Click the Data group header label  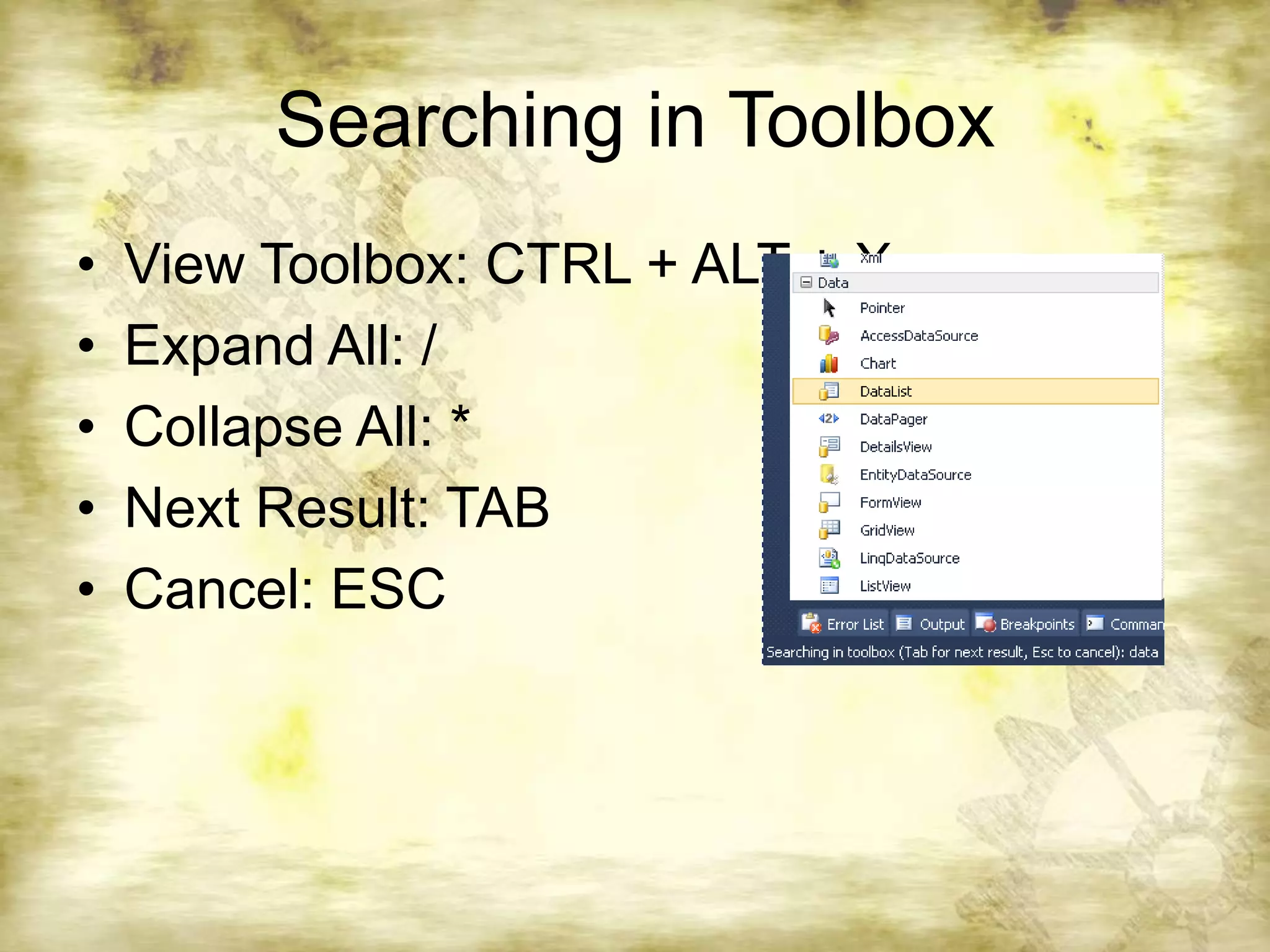[x=833, y=283]
